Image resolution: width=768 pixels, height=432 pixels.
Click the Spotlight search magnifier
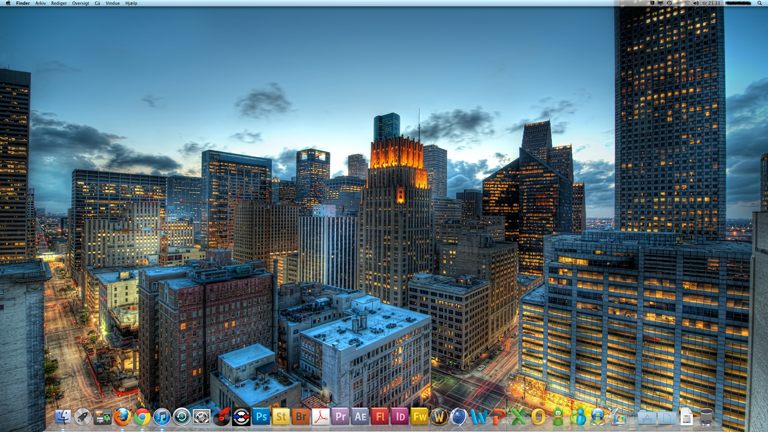pyautogui.click(x=760, y=3)
